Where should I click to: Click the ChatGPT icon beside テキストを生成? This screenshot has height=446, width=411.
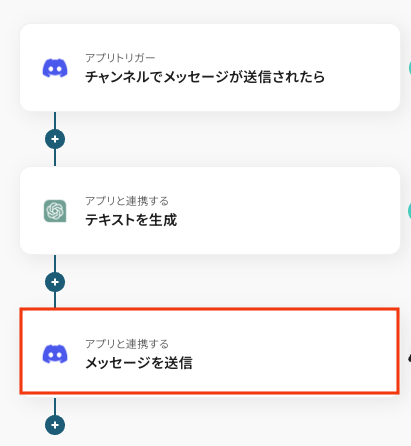[55, 211]
